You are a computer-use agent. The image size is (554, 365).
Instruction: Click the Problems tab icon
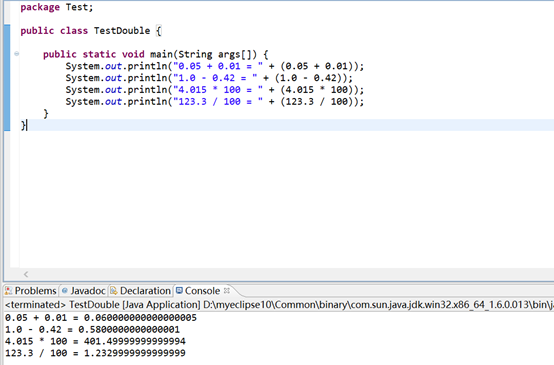[x=8, y=291]
